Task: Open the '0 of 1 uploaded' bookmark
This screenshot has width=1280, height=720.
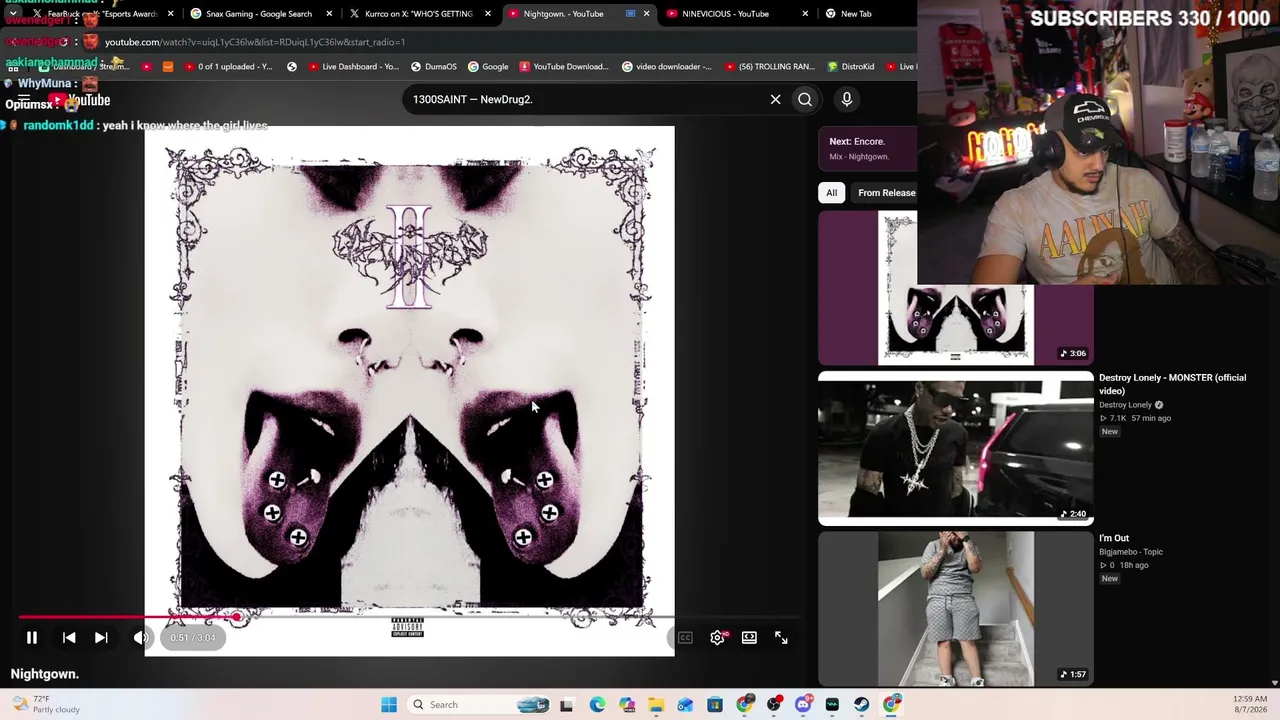Action: 227,67
